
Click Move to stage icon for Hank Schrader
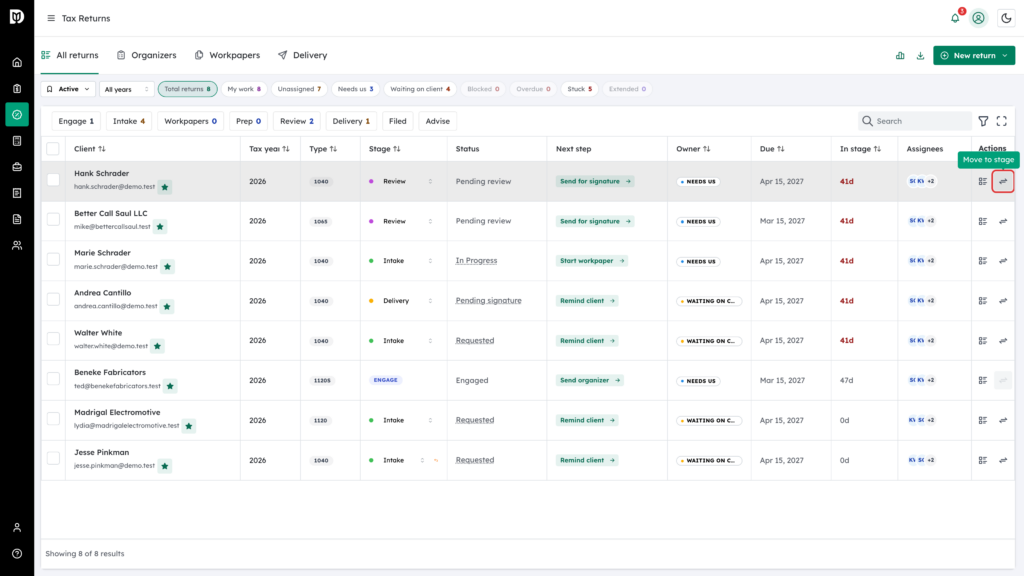(x=1003, y=182)
